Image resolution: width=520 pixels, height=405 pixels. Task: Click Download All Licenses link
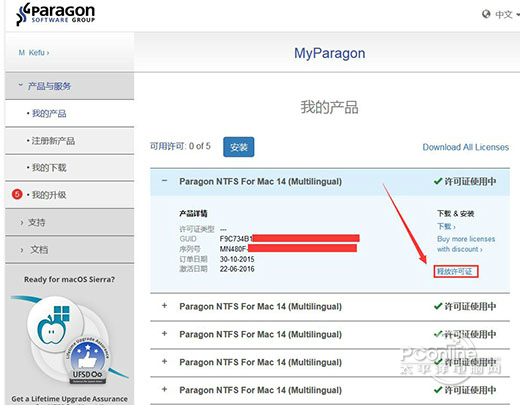pos(466,147)
